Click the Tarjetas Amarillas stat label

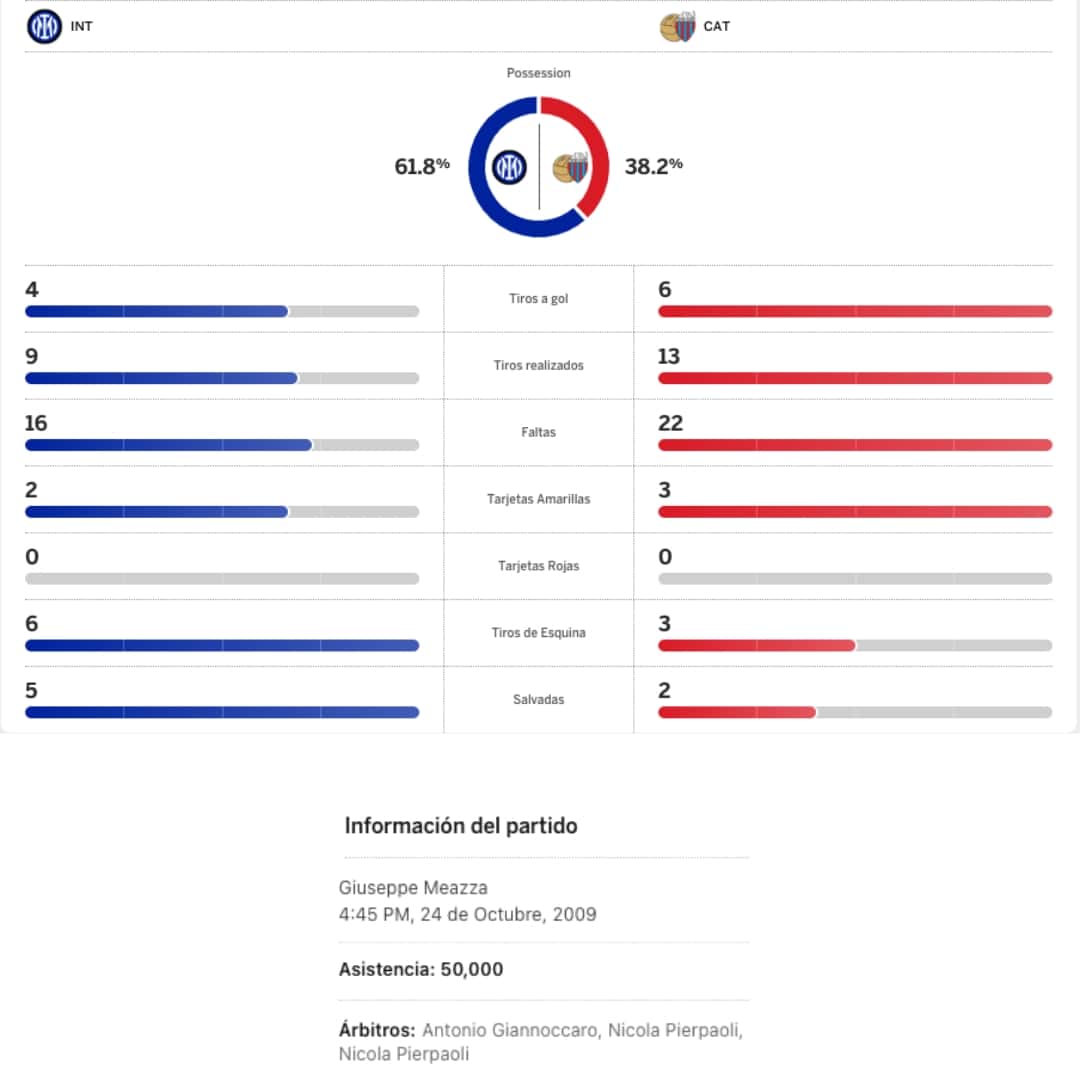click(x=538, y=499)
